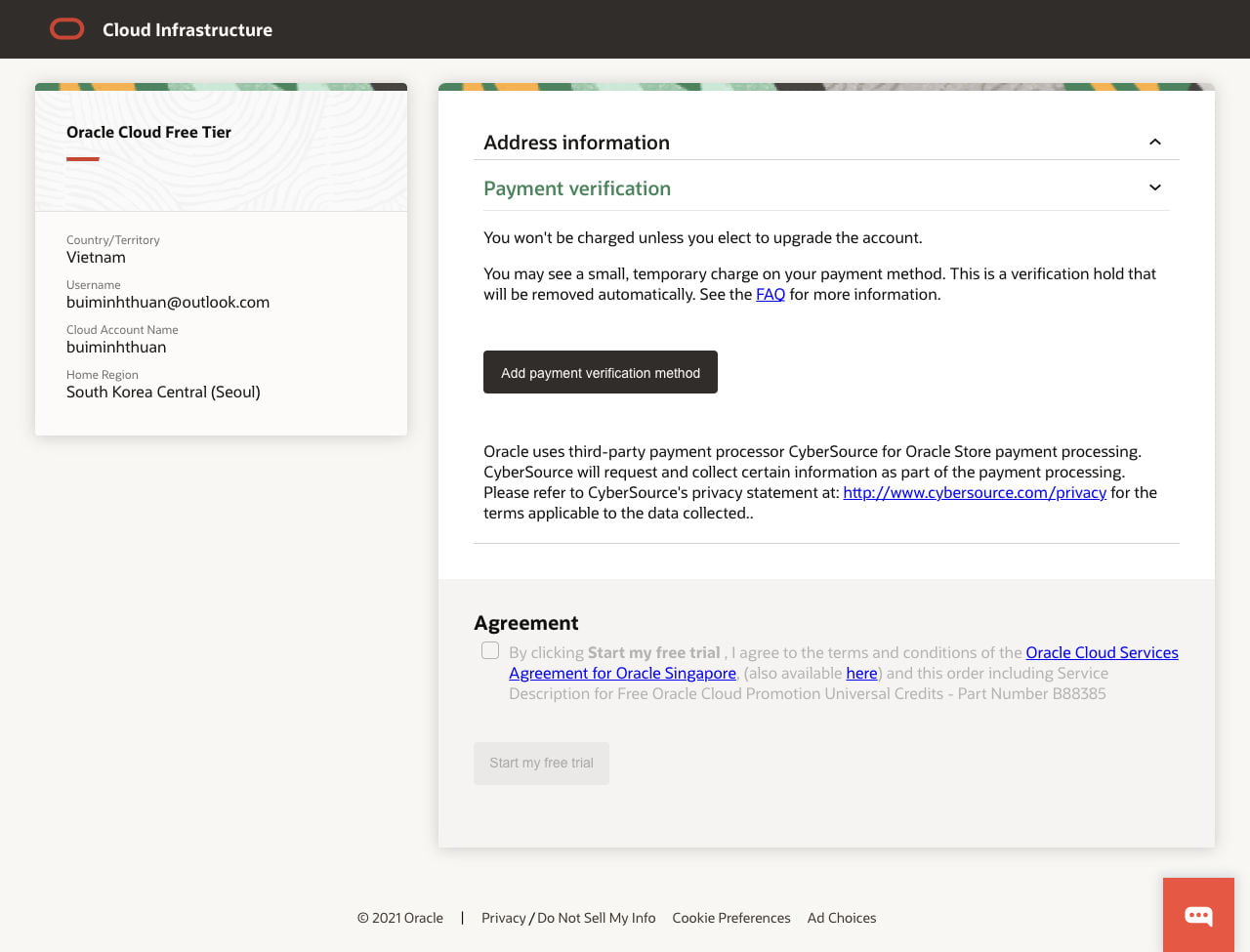The image size is (1250, 952).
Task: Open Ad Choices footer link
Action: [842, 918]
